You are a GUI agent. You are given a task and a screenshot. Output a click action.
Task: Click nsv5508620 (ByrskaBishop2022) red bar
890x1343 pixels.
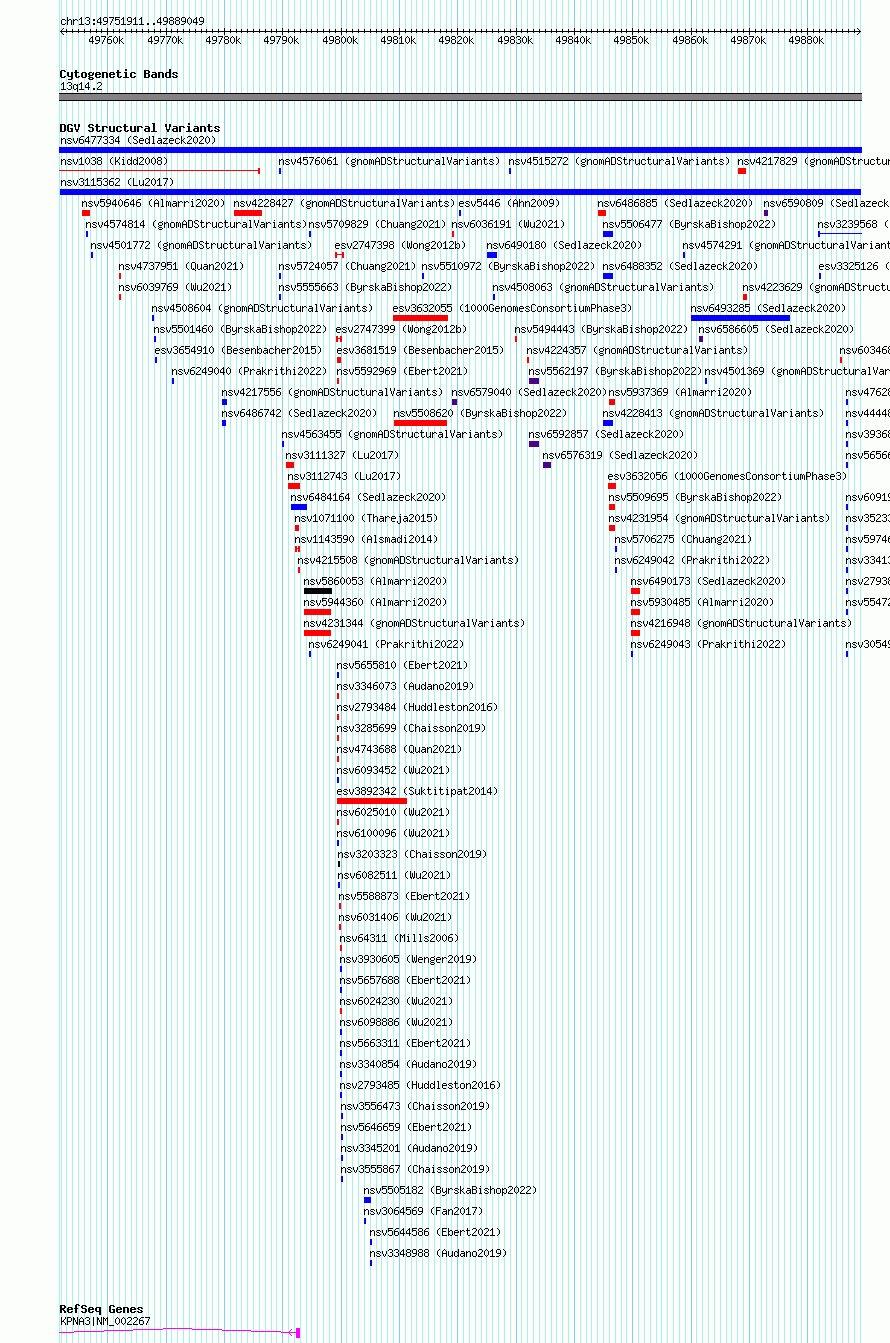[420, 423]
